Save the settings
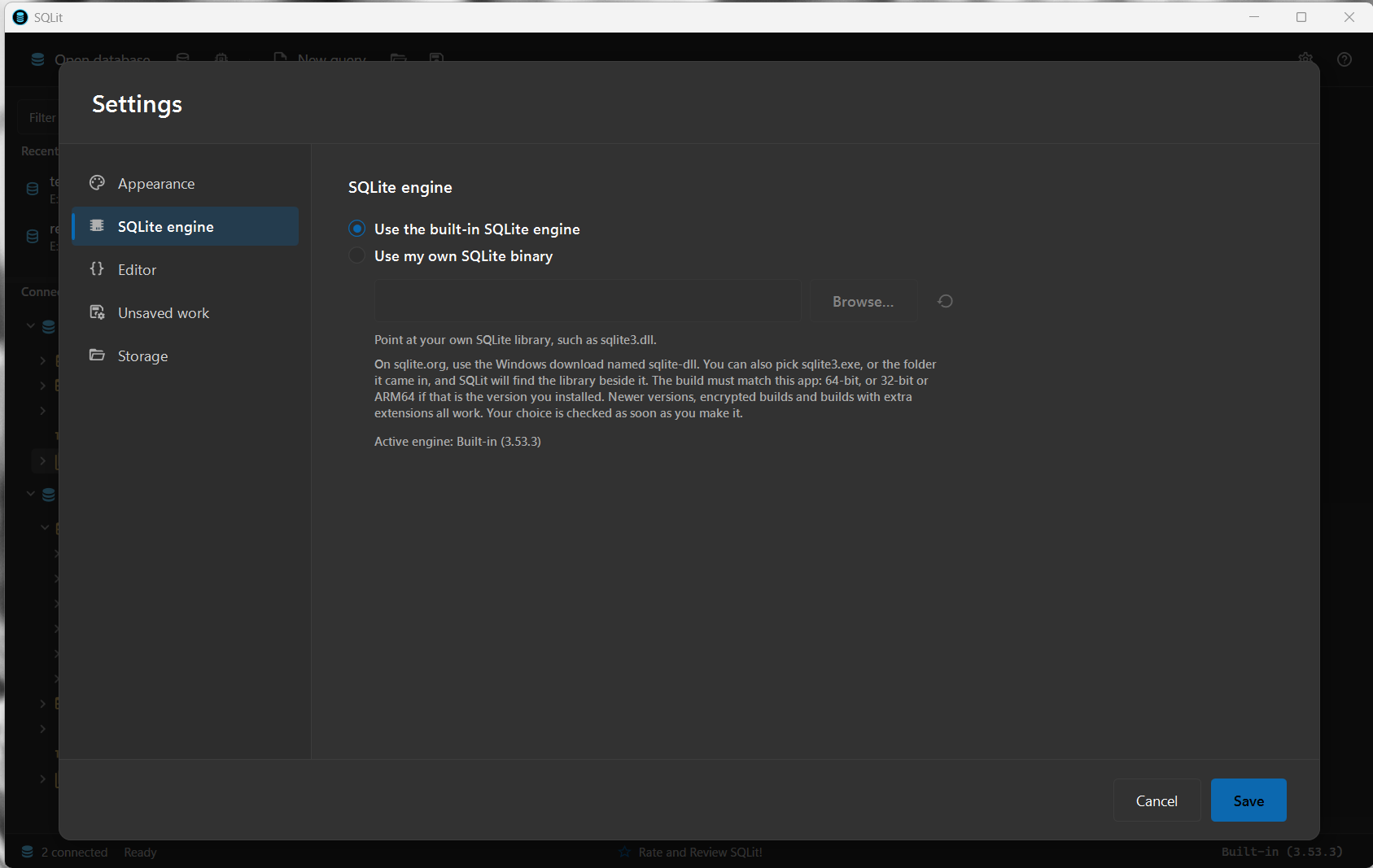Image resolution: width=1373 pixels, height=868 pixels. (x=1248, y=800)
